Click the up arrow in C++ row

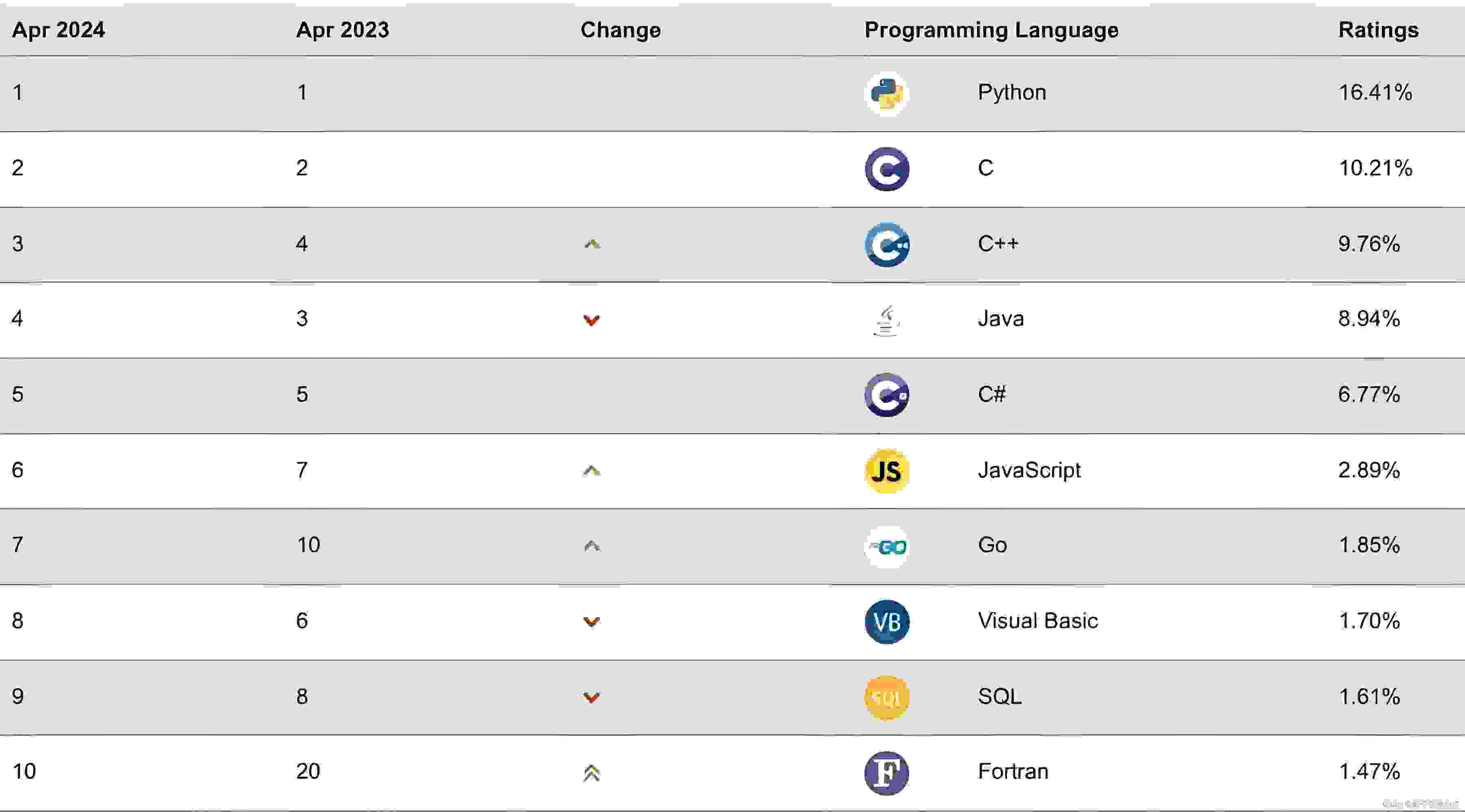click(592, 244)
